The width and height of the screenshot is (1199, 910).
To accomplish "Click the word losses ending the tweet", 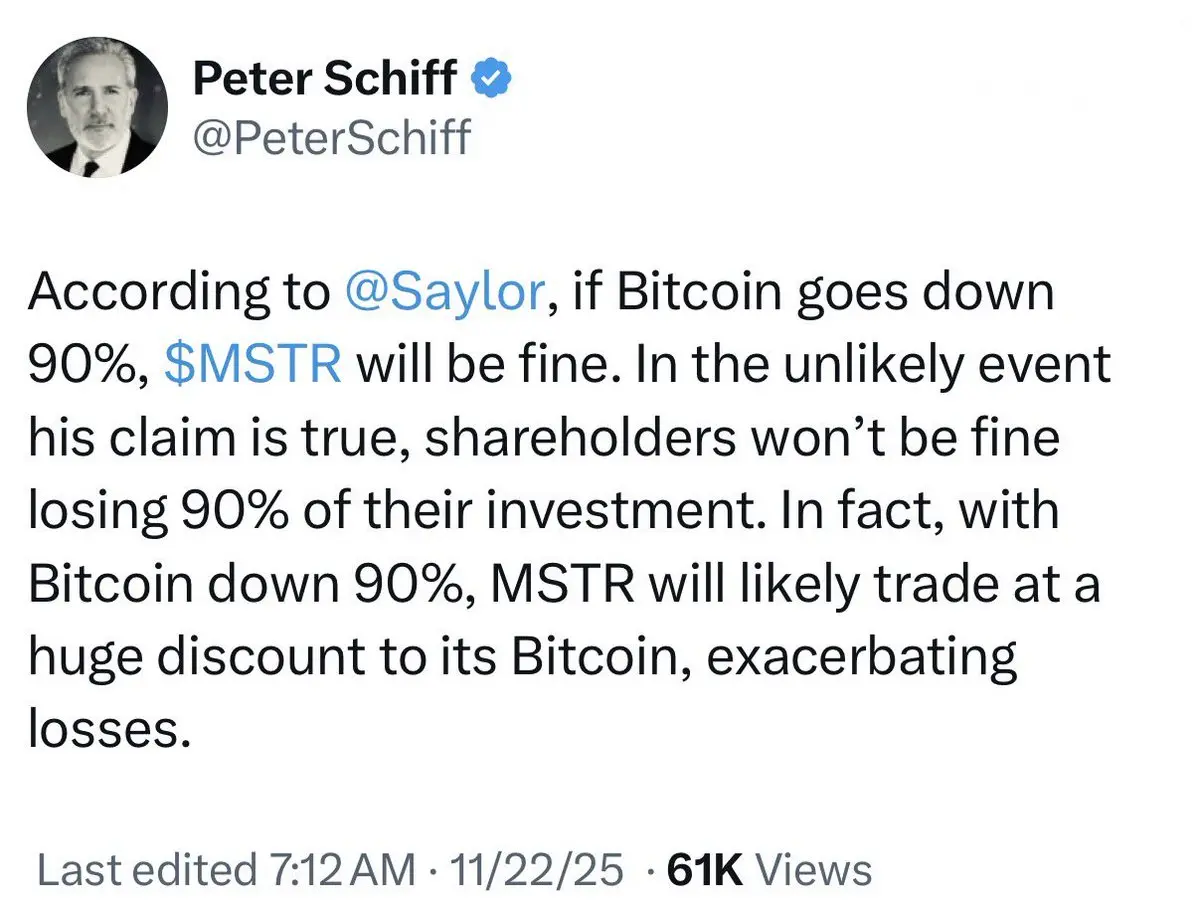I will point(109,729).
